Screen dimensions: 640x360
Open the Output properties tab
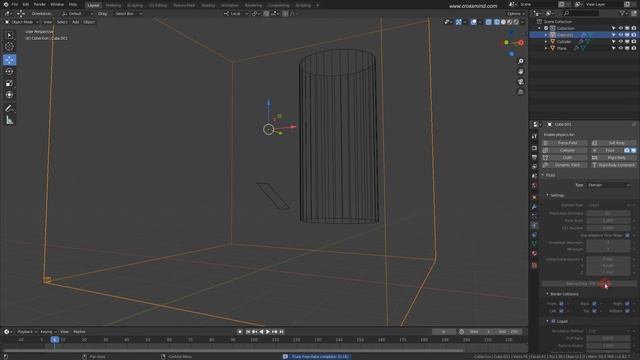534,157
